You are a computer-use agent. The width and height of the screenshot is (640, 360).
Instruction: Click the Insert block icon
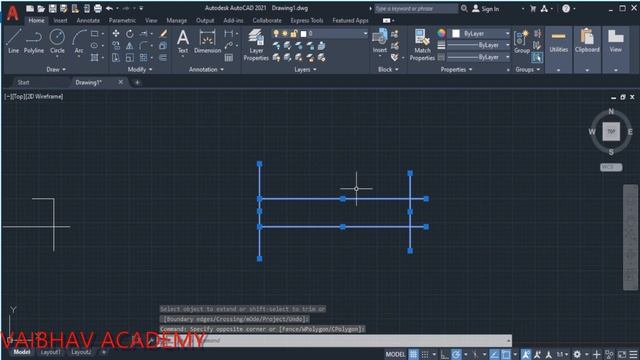pyautogui.click(x=380, y=41)
